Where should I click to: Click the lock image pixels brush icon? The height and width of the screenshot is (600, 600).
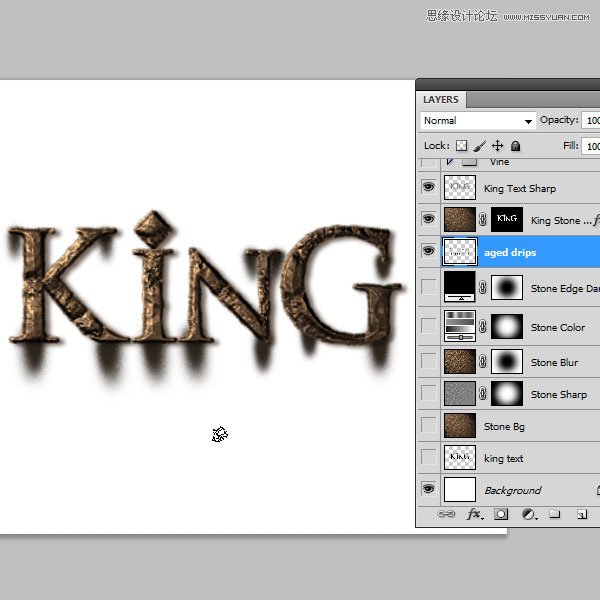coord(479,146)
